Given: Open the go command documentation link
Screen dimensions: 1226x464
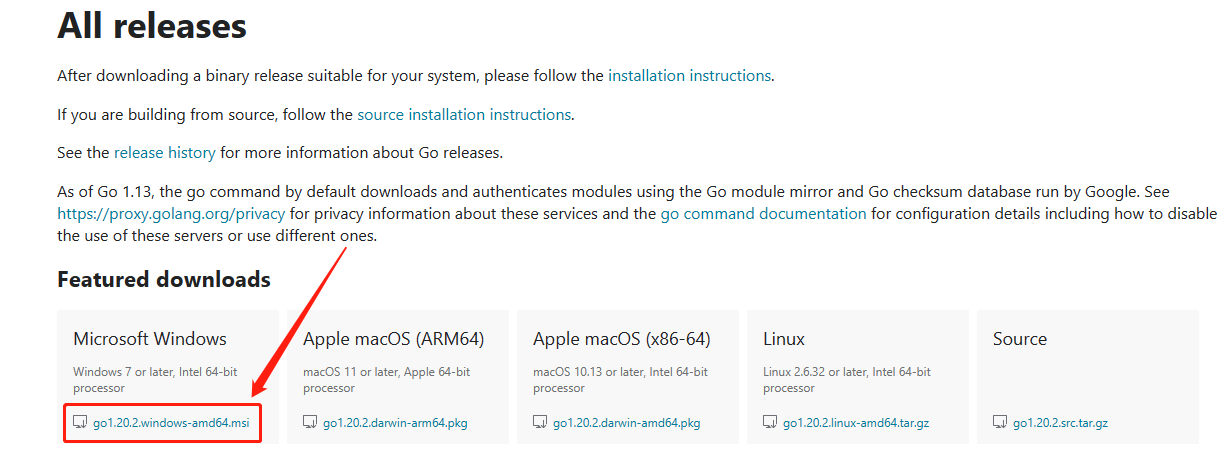Looking at the screenshot, I should tap(763, 214).
